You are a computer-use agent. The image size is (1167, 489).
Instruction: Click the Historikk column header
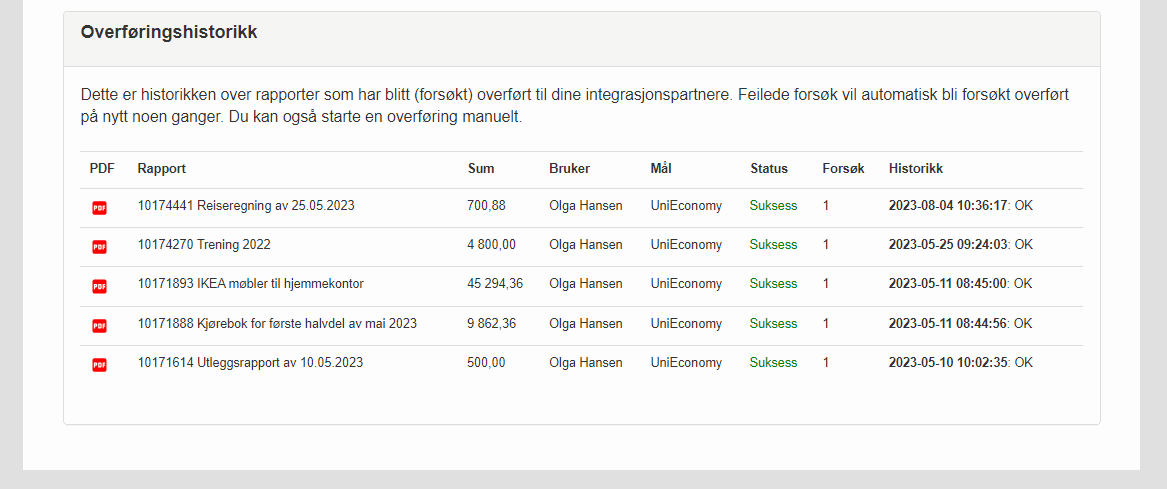coord(916,169)
